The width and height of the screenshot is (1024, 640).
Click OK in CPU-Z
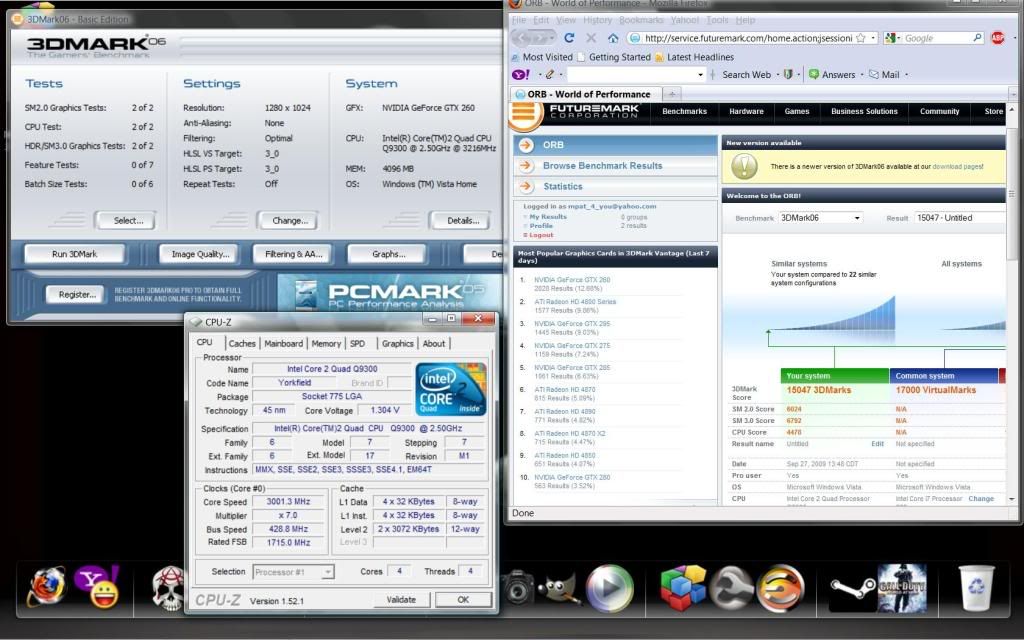point(463,600)
